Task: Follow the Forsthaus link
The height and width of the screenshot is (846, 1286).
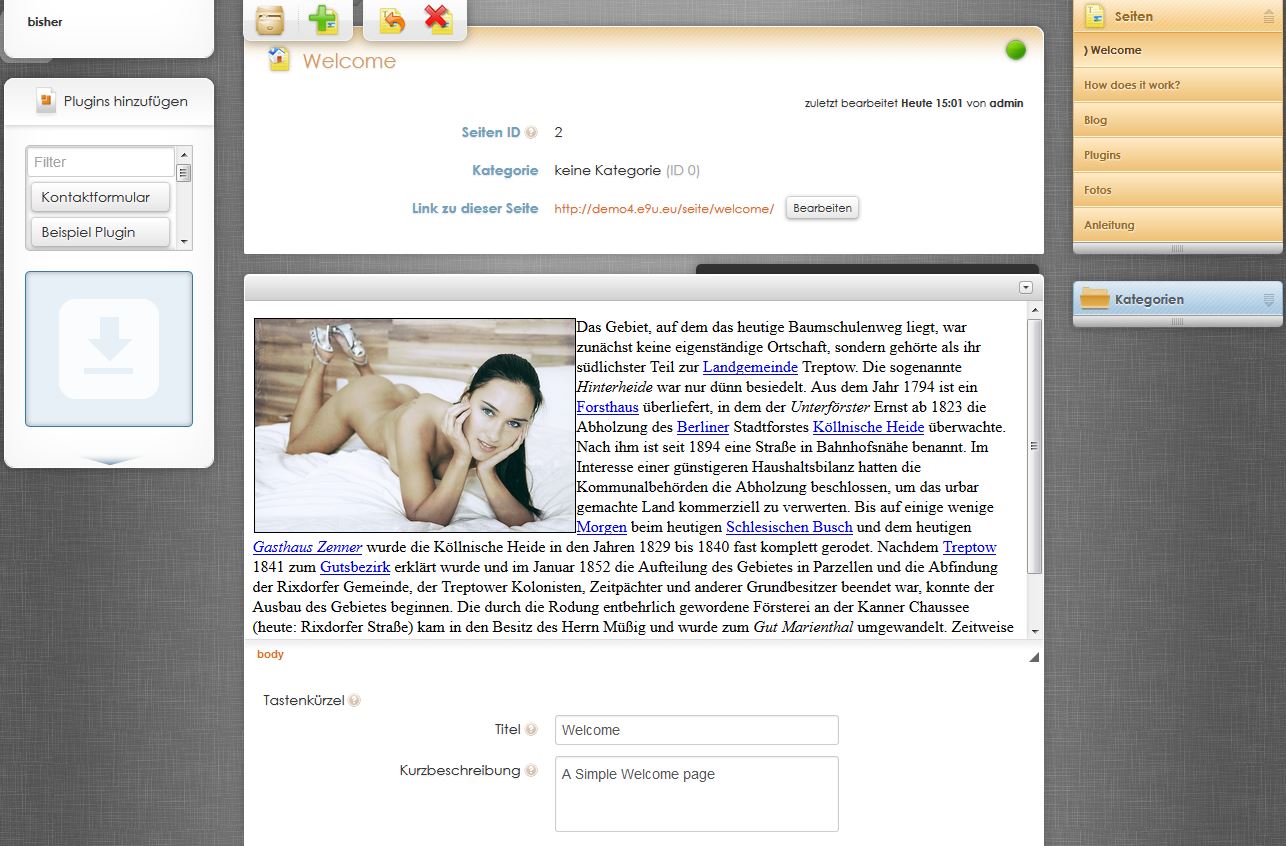Action: click(608, 407)
